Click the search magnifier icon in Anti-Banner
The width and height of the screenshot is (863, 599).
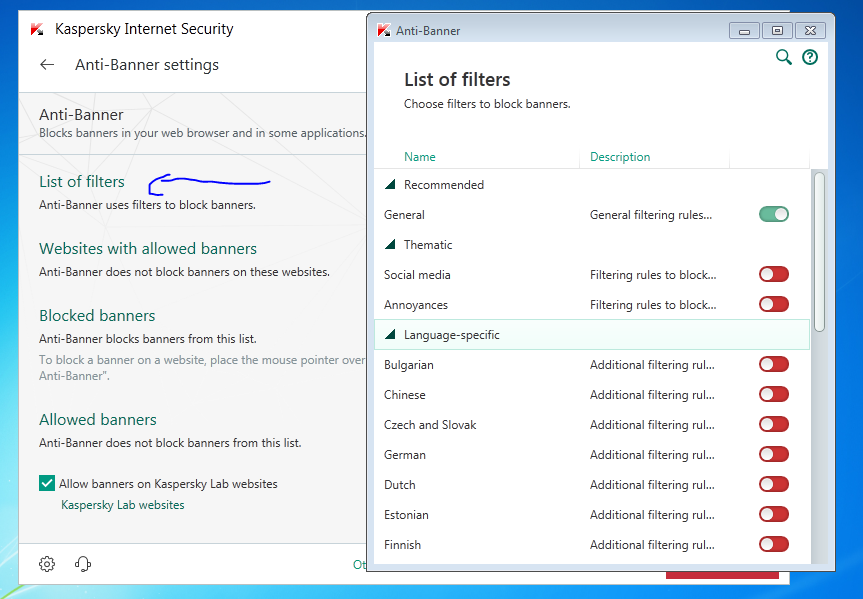(784, 57)
